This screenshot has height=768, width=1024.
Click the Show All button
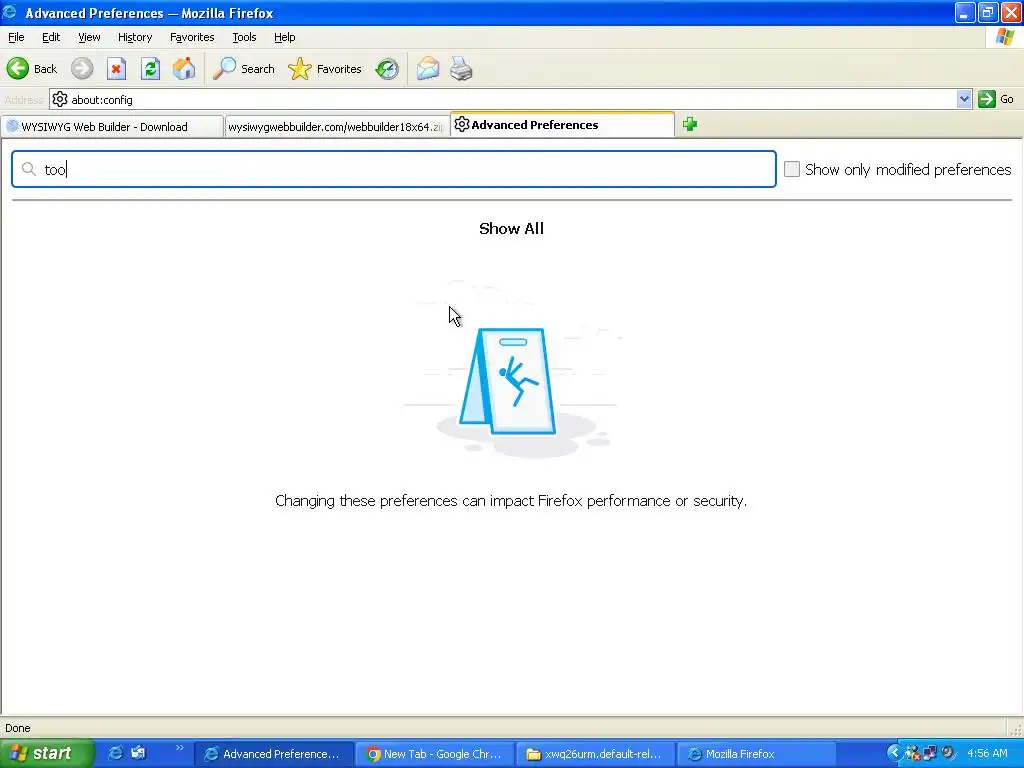(x=511, y=229)
